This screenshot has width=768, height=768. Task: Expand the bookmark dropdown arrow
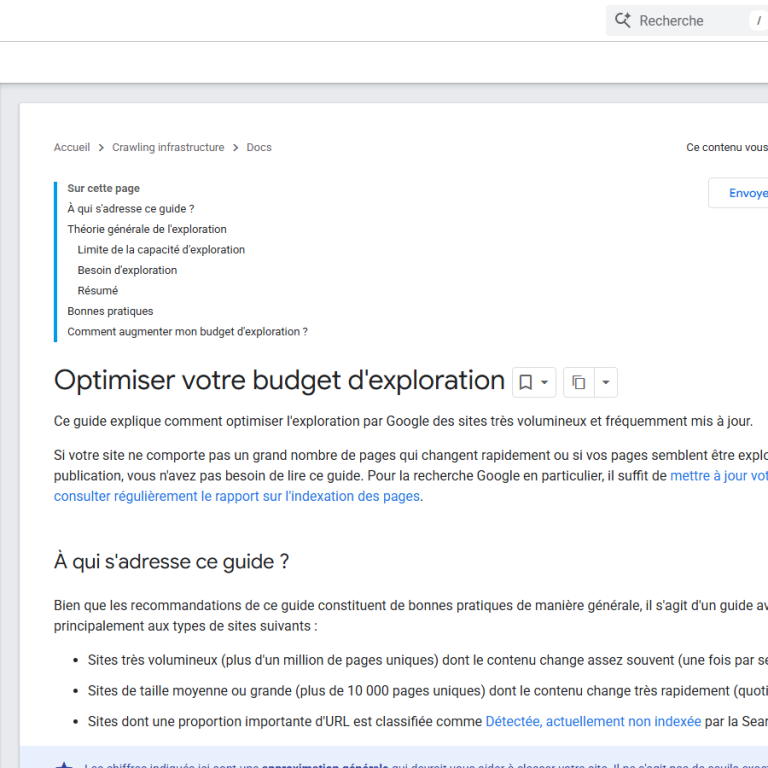point(545,382)
